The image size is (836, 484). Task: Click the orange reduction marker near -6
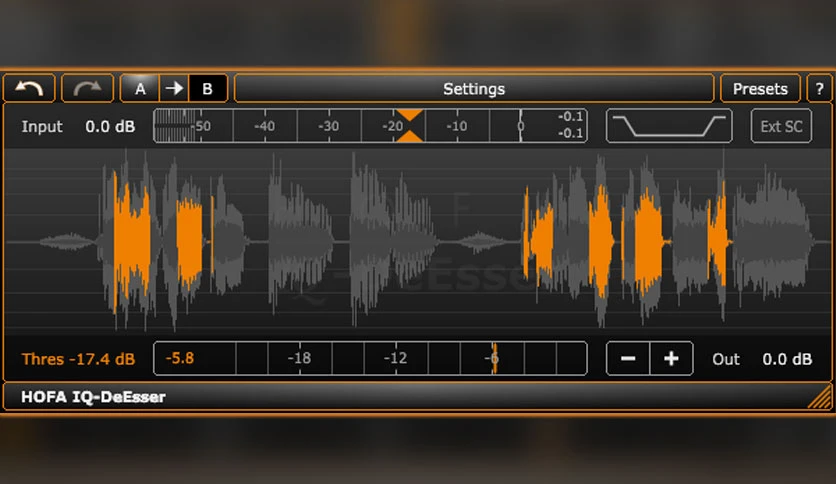pyautogui.click(x=494, y=358)
